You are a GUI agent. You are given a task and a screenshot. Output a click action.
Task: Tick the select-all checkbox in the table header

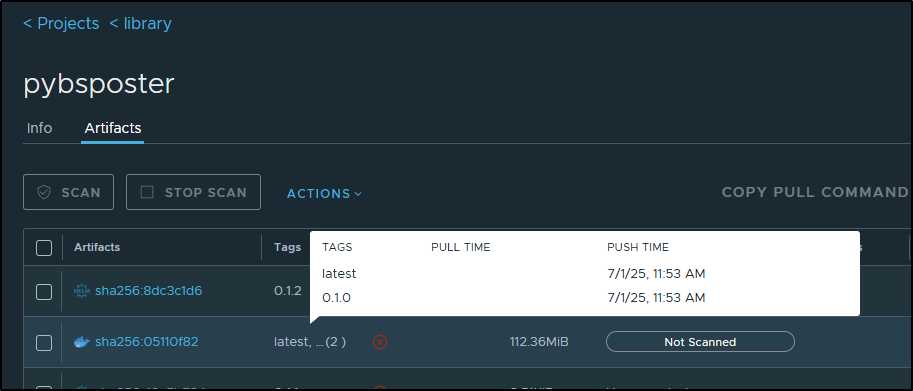(x=44, y=248)
